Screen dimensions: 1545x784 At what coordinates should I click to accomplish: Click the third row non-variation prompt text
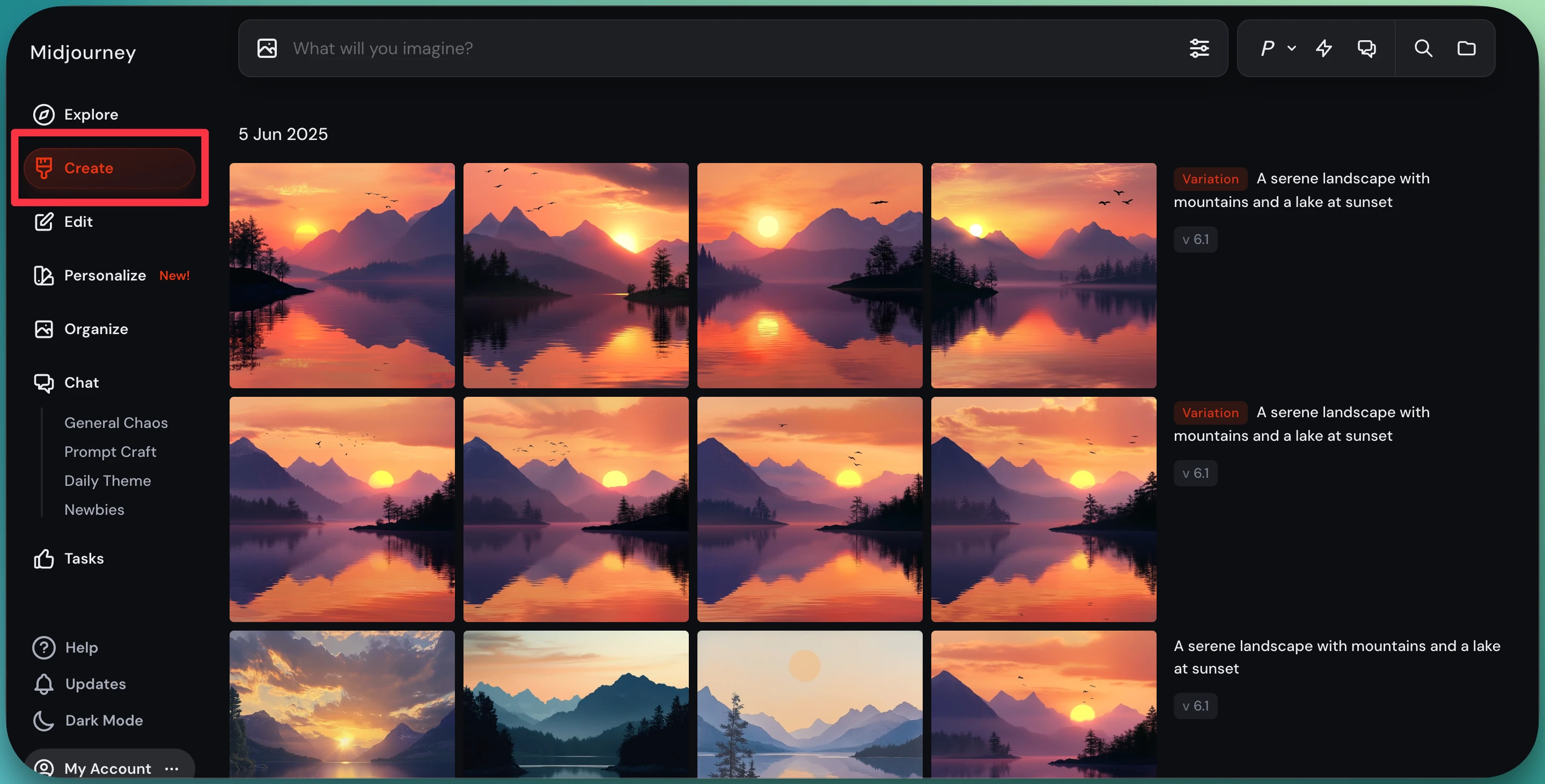pyautogui.click(x=1337, y=657)
